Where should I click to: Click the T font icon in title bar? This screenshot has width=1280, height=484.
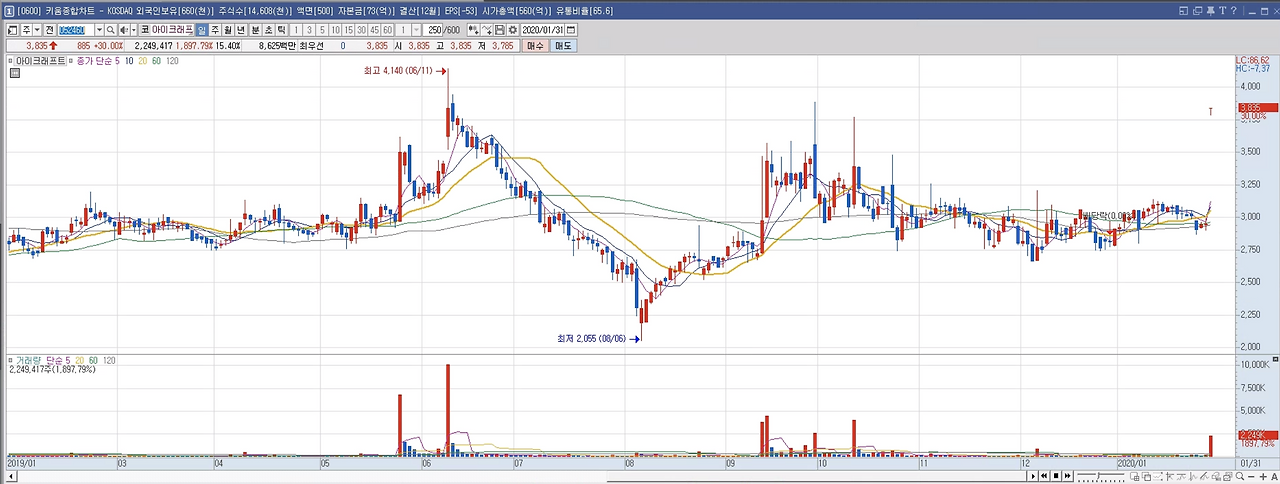click(1223, 11)
